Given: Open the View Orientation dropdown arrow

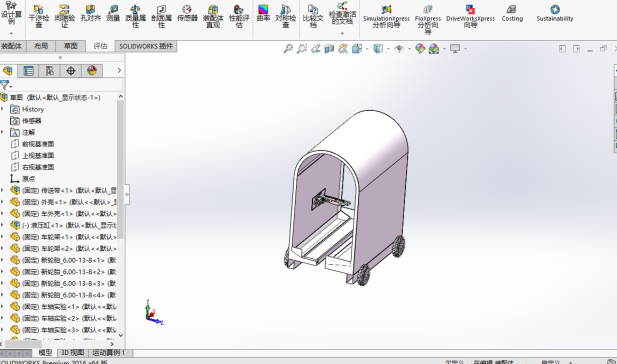Looking at the screenshot, I should tap(367, 49).
